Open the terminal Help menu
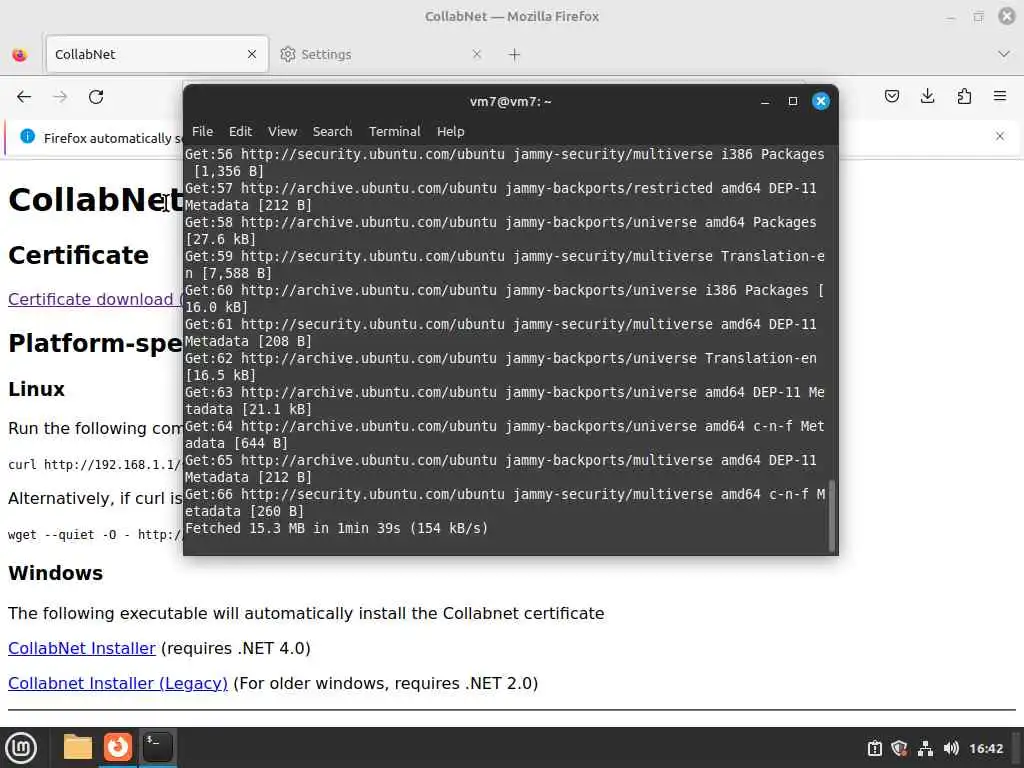Image resolution: width=1024 pixels, height=768 pixels. 451,131
